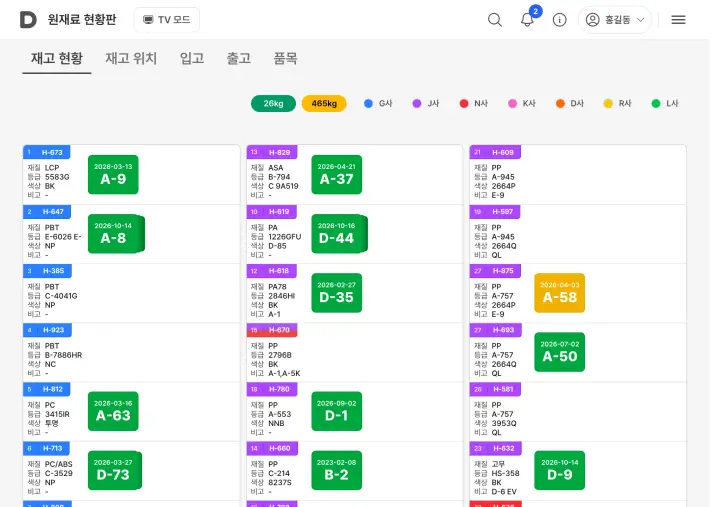This screenshot has height=507, width=720.
Task: Click the green 26kg badge
Action: coord(273,103)
